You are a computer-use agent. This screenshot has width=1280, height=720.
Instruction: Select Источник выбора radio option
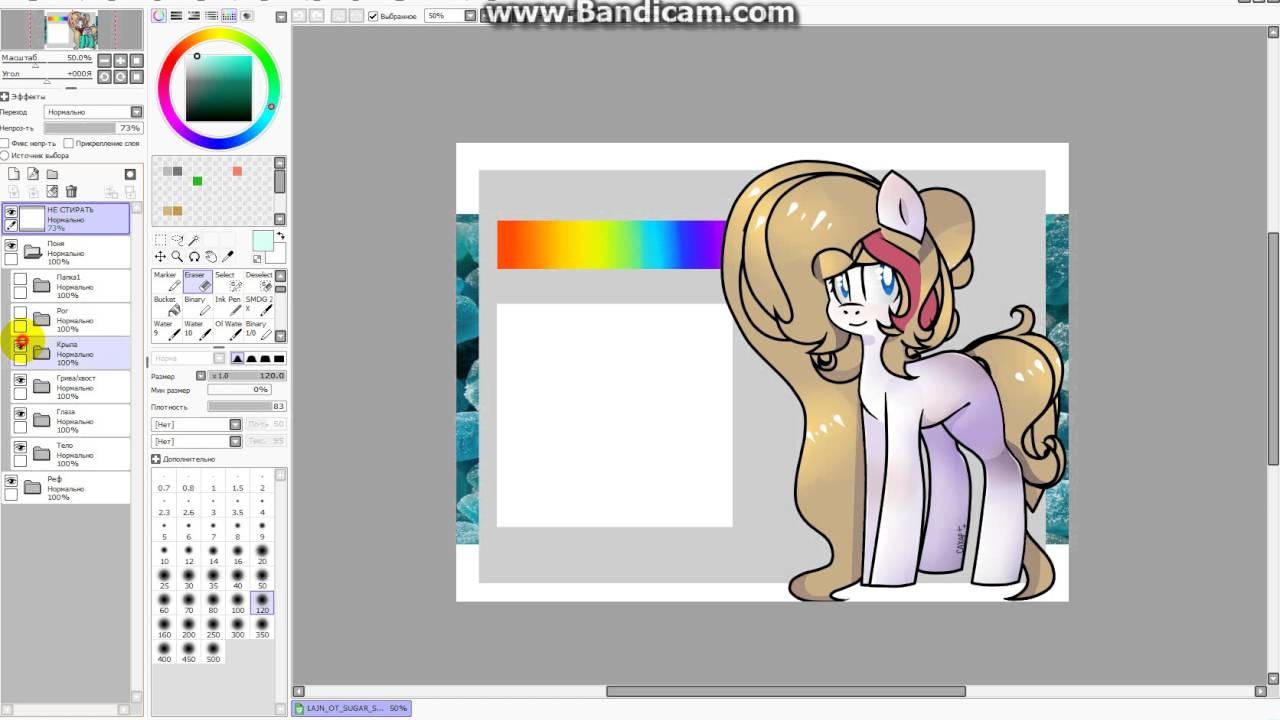(5, 155)
